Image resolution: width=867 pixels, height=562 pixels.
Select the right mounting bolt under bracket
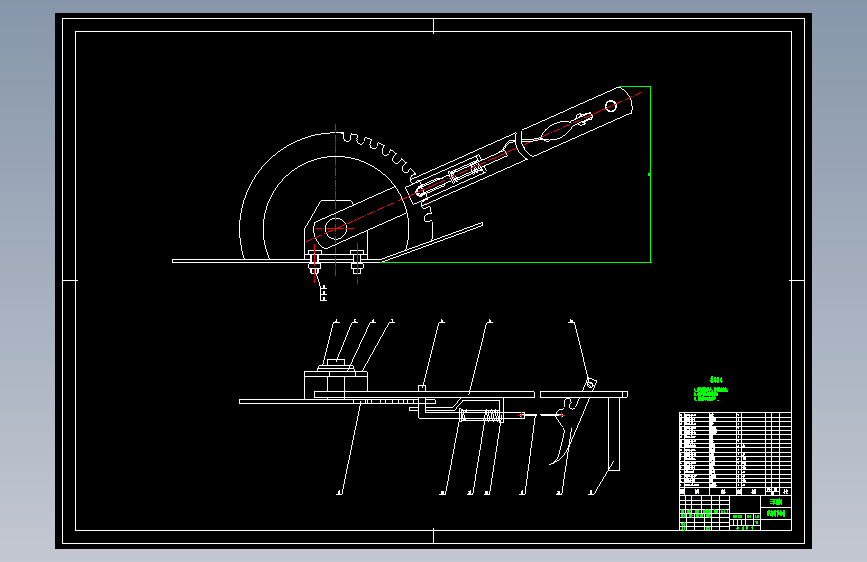357,262
